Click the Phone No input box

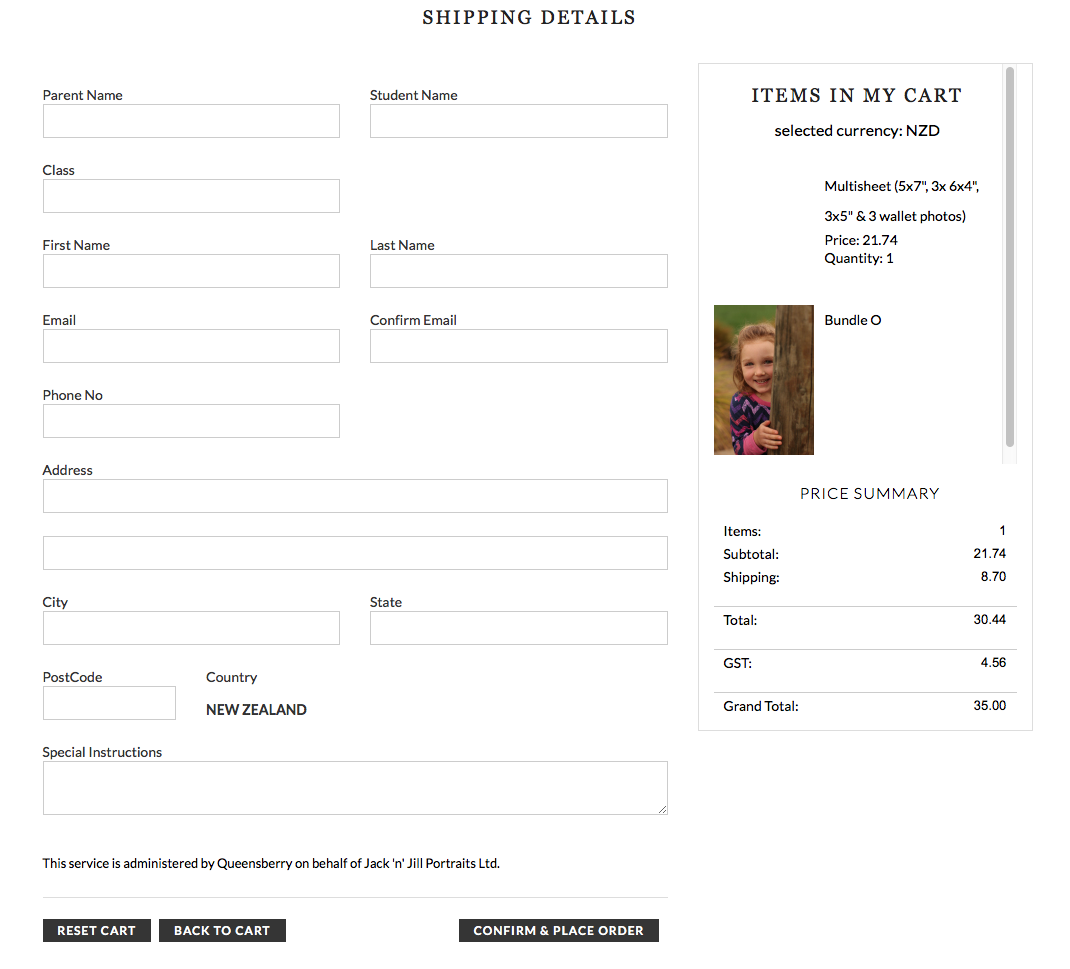point(191,421)
